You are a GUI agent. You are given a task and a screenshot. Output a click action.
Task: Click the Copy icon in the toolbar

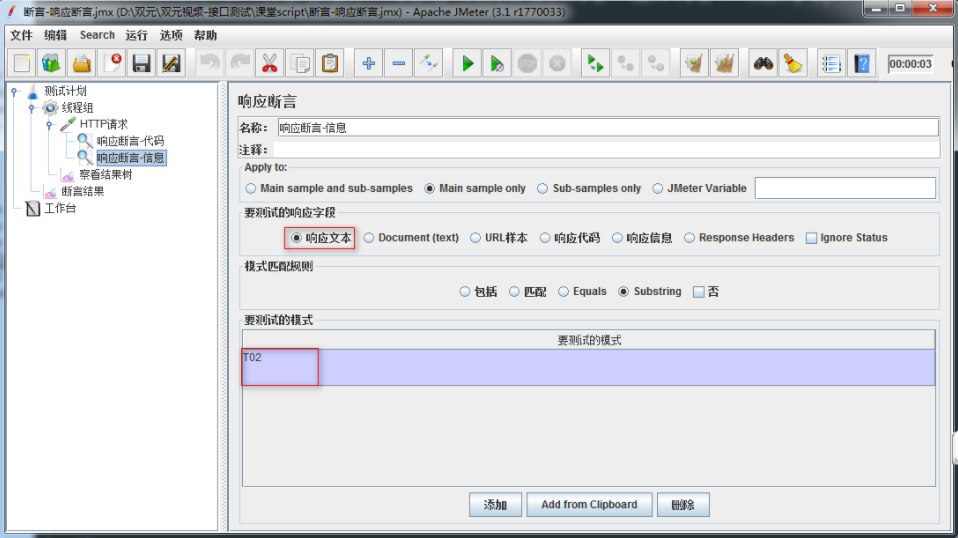[300, 64]
